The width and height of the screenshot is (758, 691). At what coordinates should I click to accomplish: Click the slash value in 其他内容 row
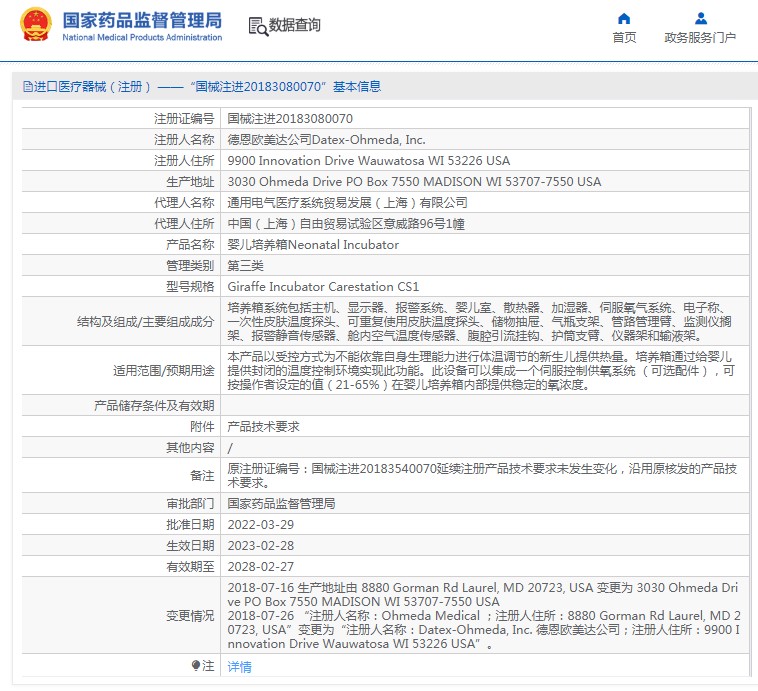click(x=230, y=448)
